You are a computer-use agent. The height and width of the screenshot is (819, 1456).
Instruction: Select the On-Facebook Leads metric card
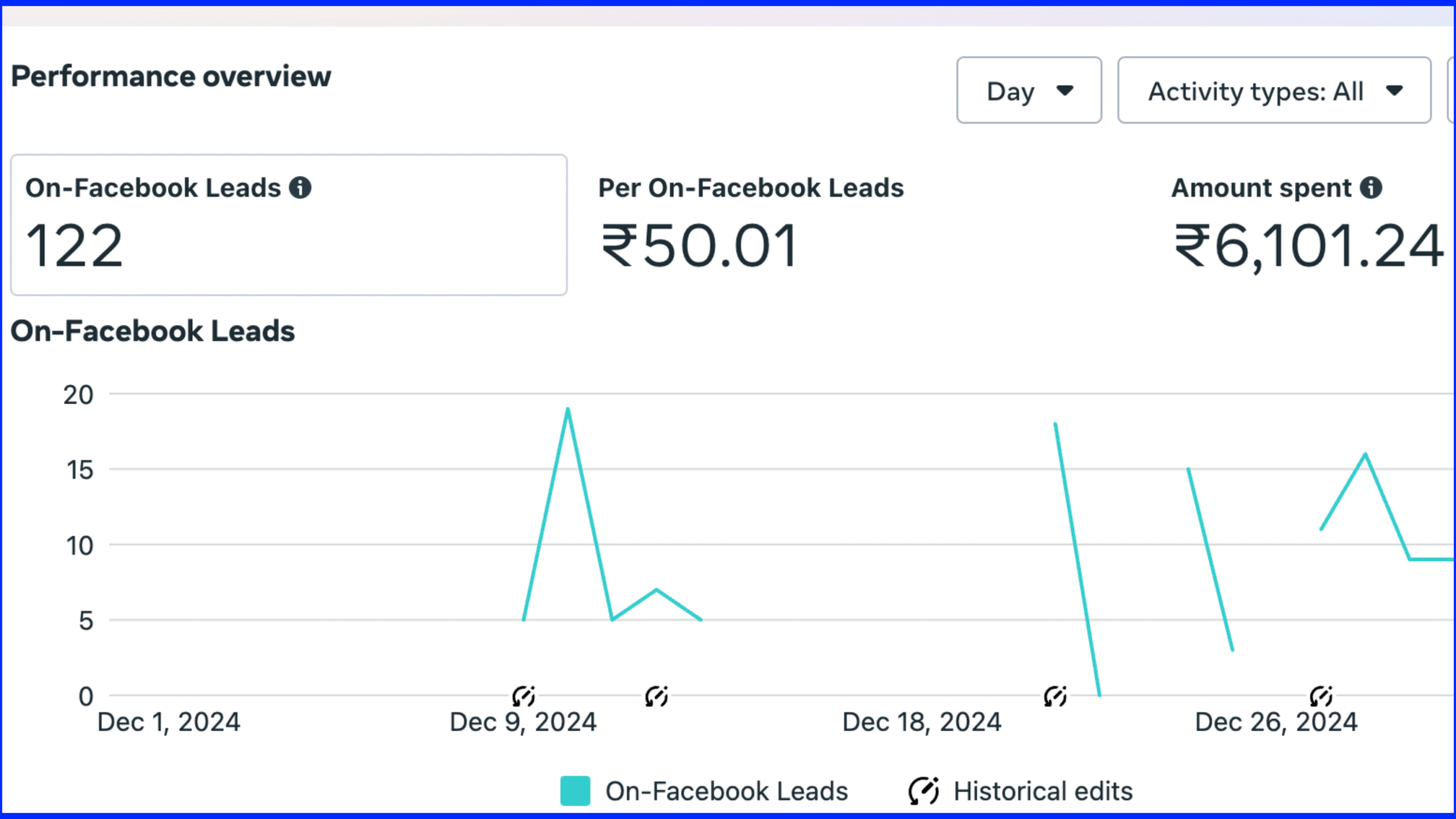(289, 225)
